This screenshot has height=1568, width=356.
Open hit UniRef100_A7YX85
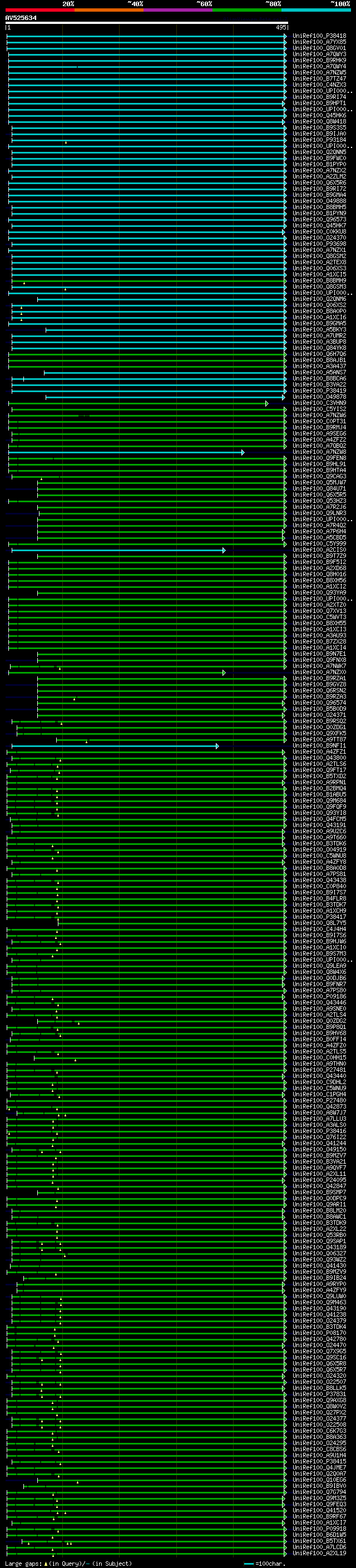pyautogui.click(x=319, y=42)
